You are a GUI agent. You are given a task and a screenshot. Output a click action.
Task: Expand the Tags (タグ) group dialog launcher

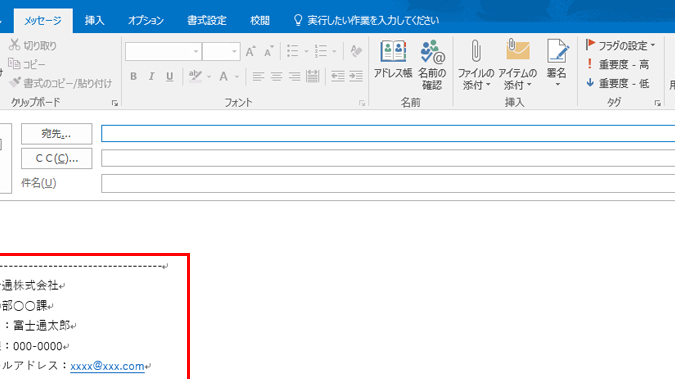point(657,103)
